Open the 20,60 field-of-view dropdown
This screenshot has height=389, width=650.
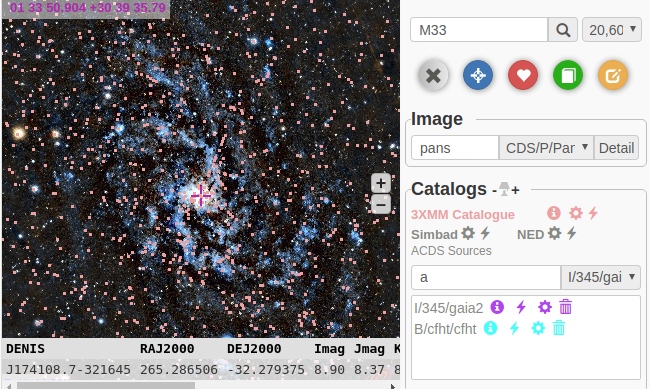point(612,30)
